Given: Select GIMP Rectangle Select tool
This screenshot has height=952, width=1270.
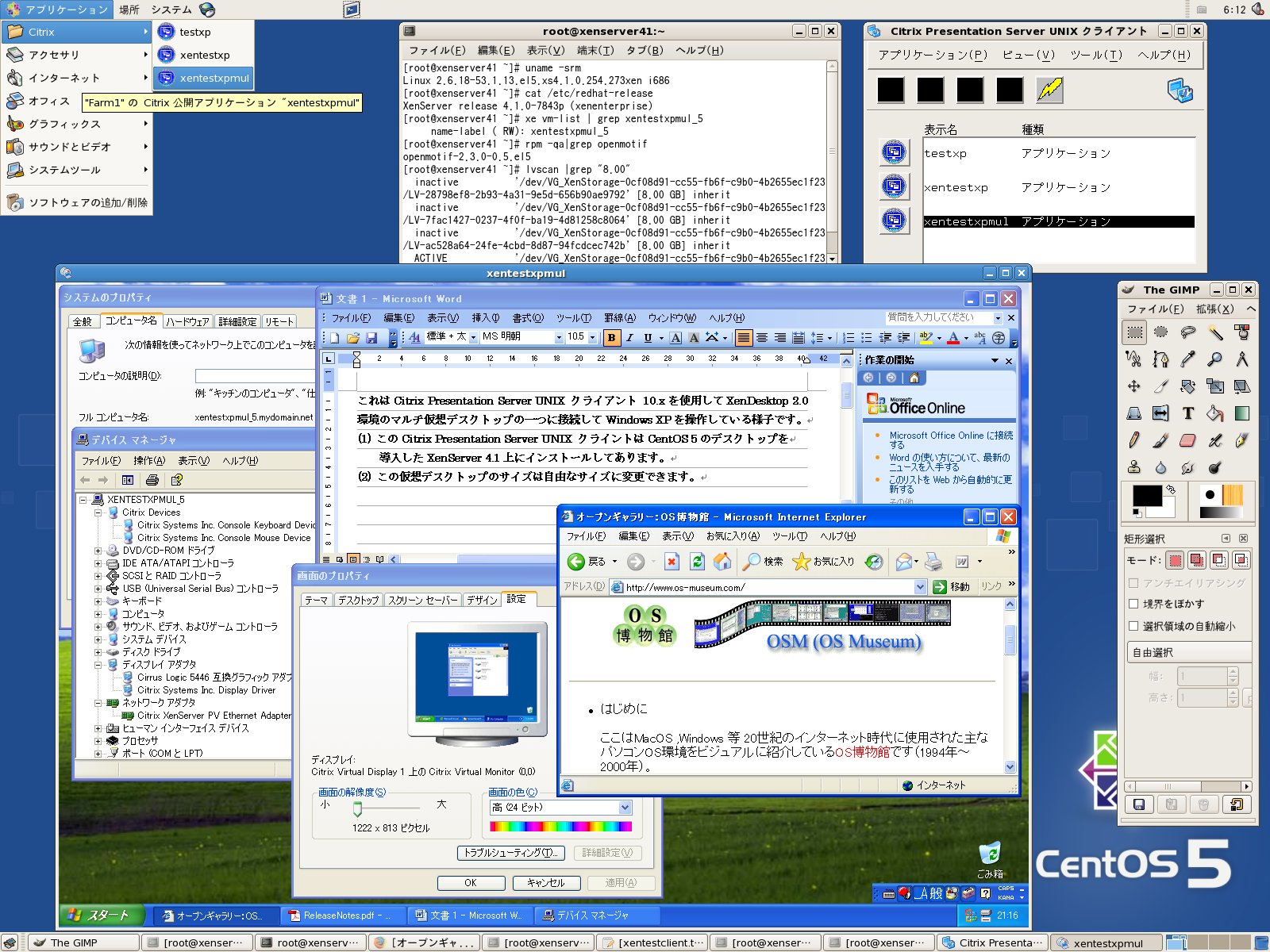Looking at the screenshot, I should [x=1134, y=332].
